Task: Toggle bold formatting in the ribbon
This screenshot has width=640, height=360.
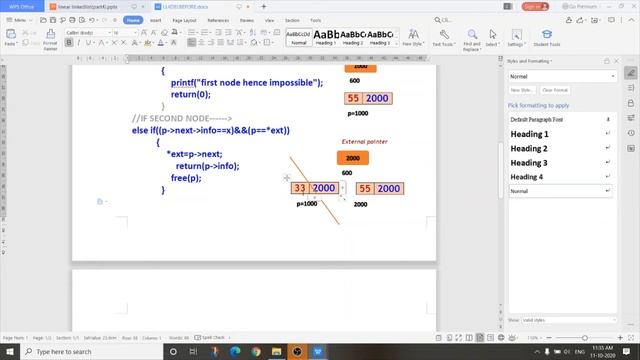Action: tap(69, 42)
